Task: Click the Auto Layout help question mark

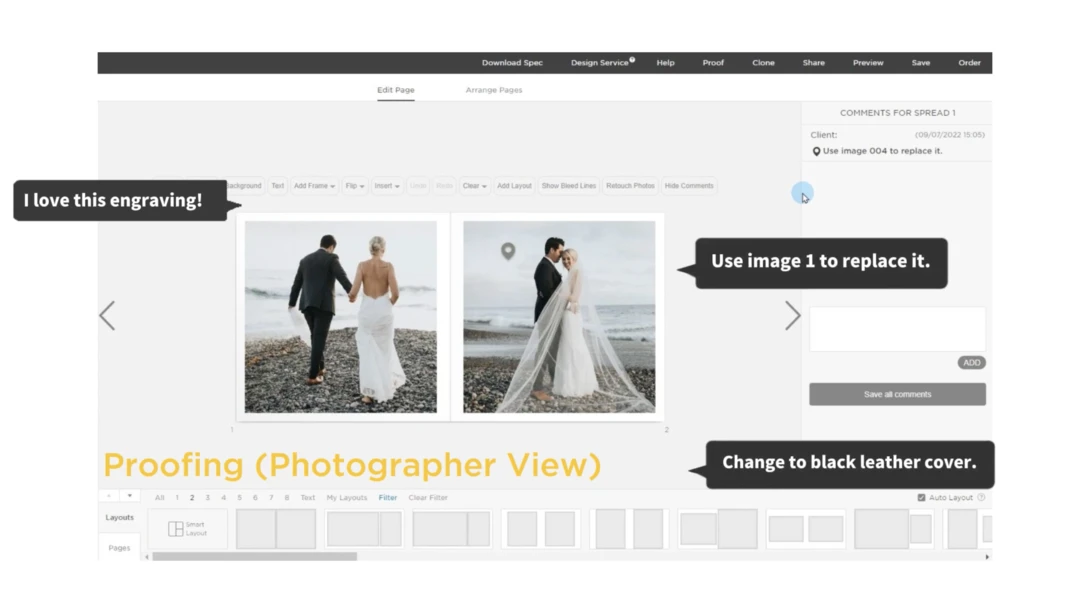Action: pos(982,498)
